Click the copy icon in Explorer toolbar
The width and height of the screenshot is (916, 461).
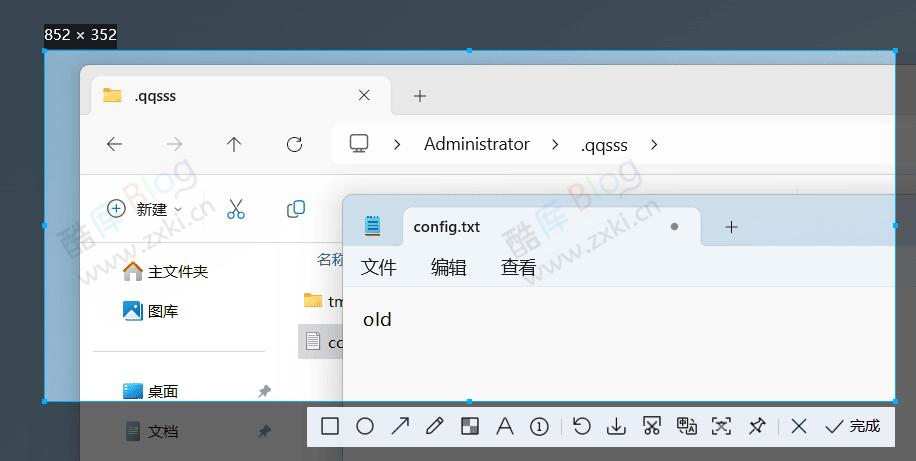click(x=296, y=209)
